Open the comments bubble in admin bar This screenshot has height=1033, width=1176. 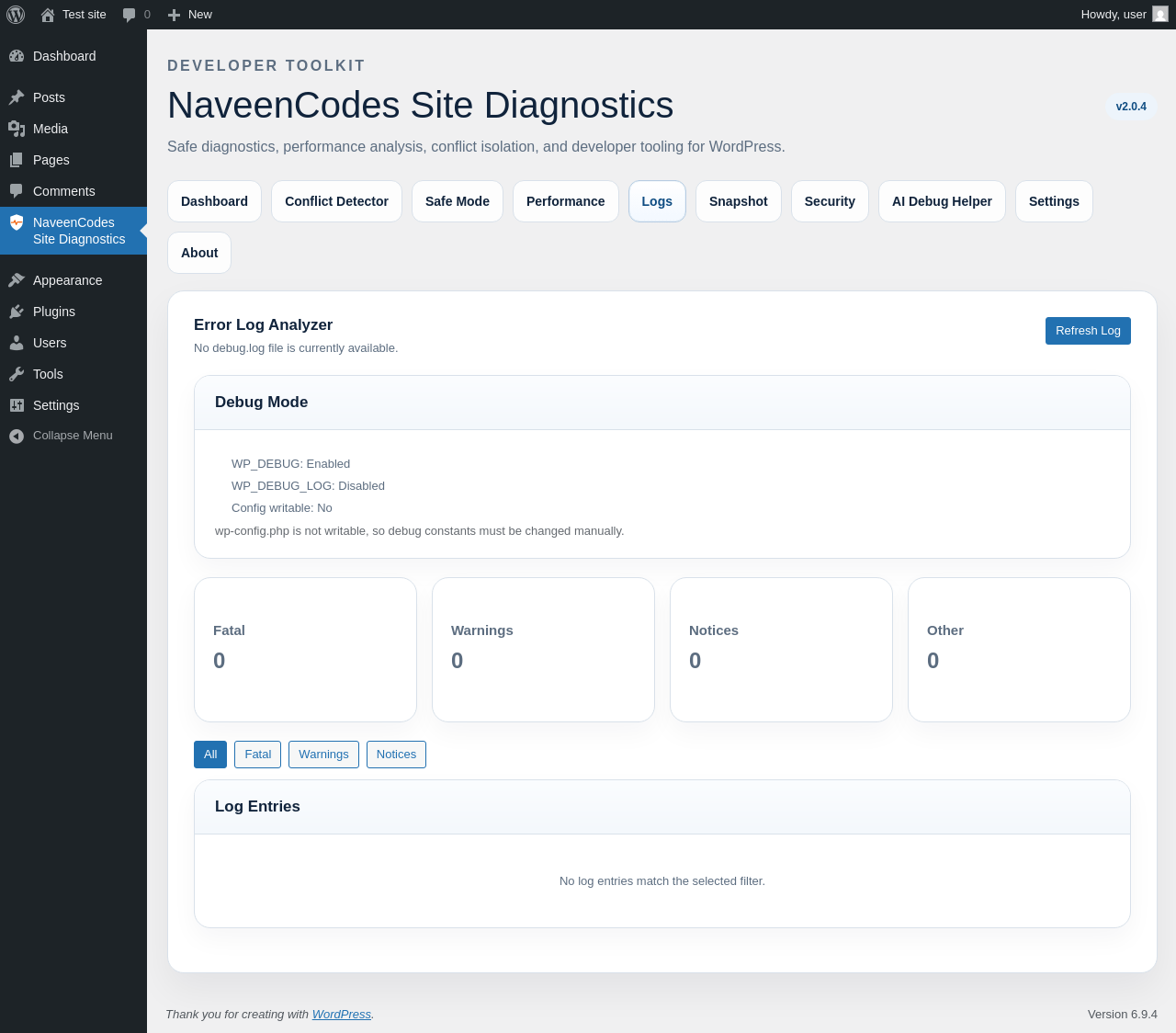[130, 15]
